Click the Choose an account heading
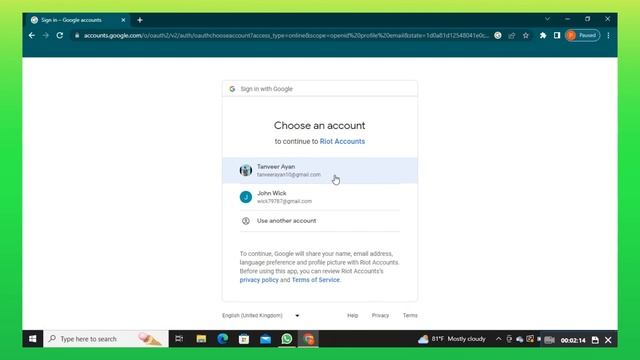The width and height of the screenshot is (640, 360). [320, 125]
